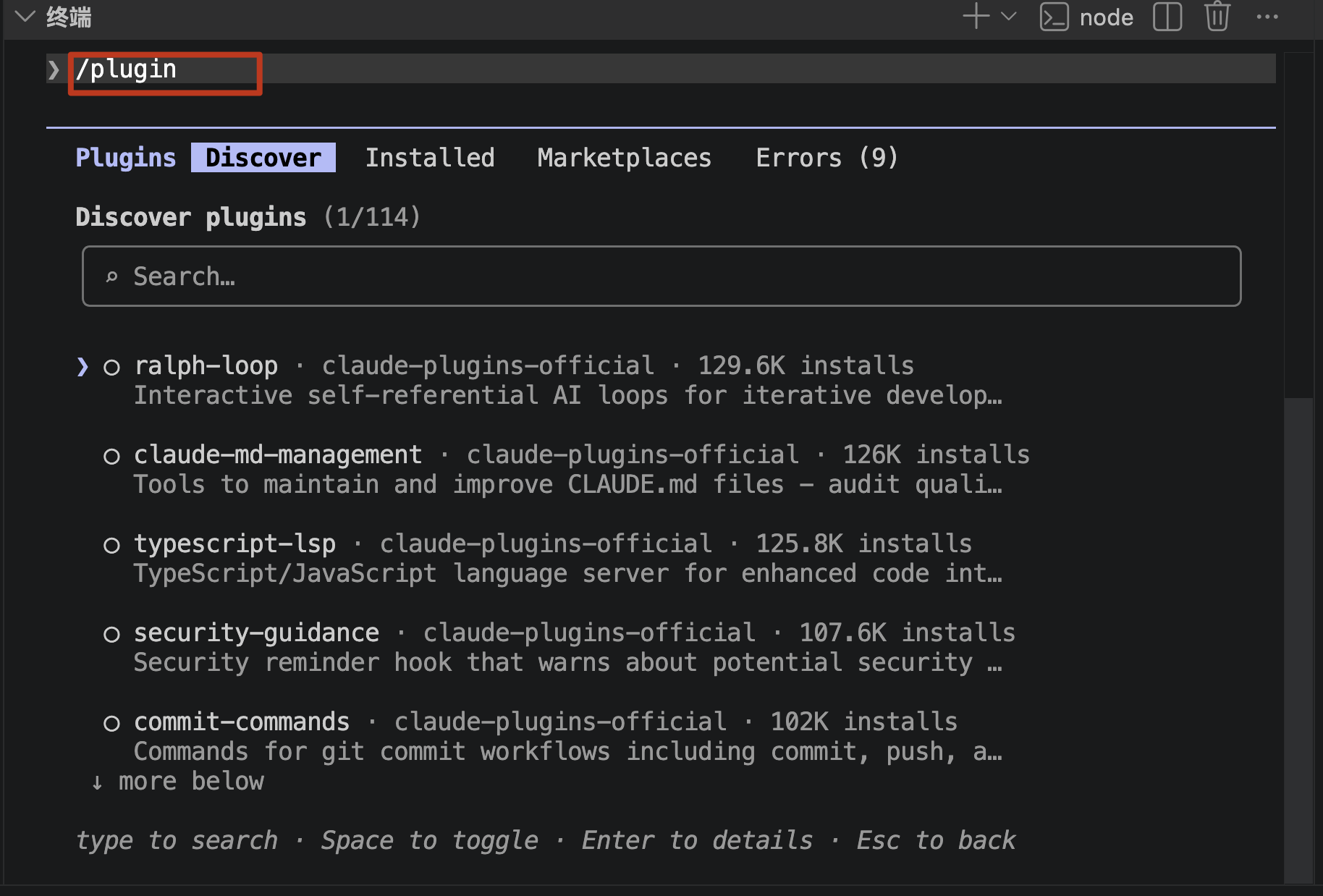This screenshot has height=896, width=1323.
Task: Select the typescript-lsp plugin name
Action: click(x=235, y=544)
